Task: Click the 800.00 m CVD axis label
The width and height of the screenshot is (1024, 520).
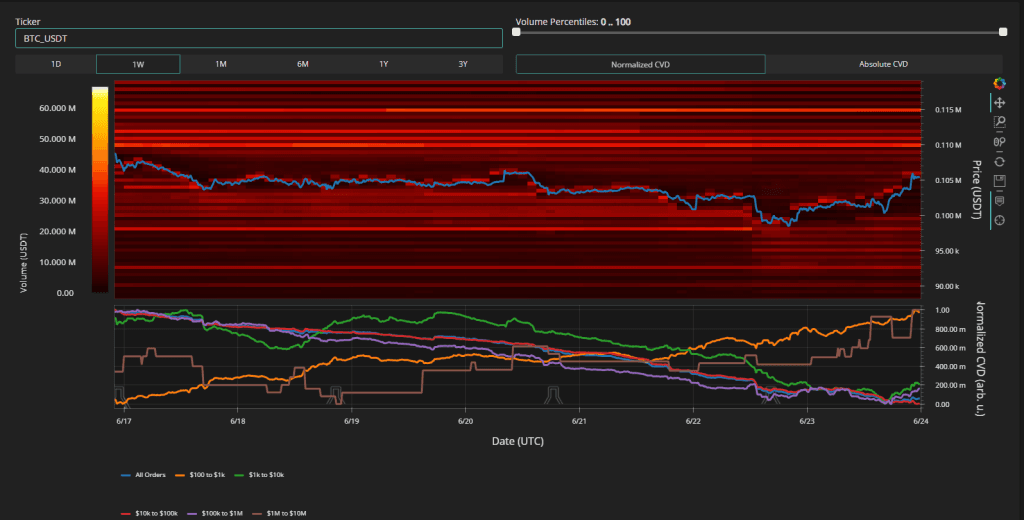Action: coord(950,329)
